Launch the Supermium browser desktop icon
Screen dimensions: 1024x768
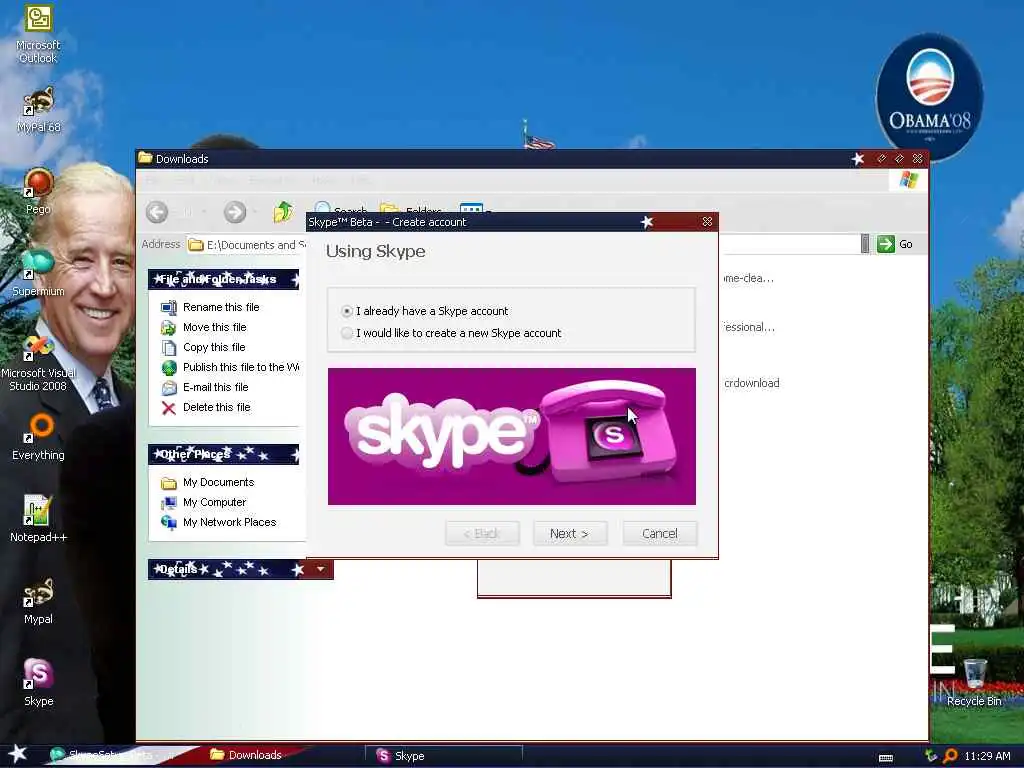click(38, 272)
